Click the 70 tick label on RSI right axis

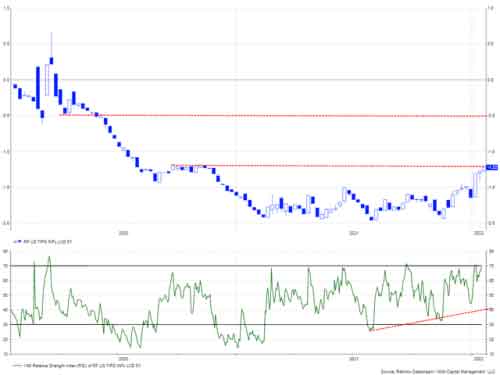491,266
